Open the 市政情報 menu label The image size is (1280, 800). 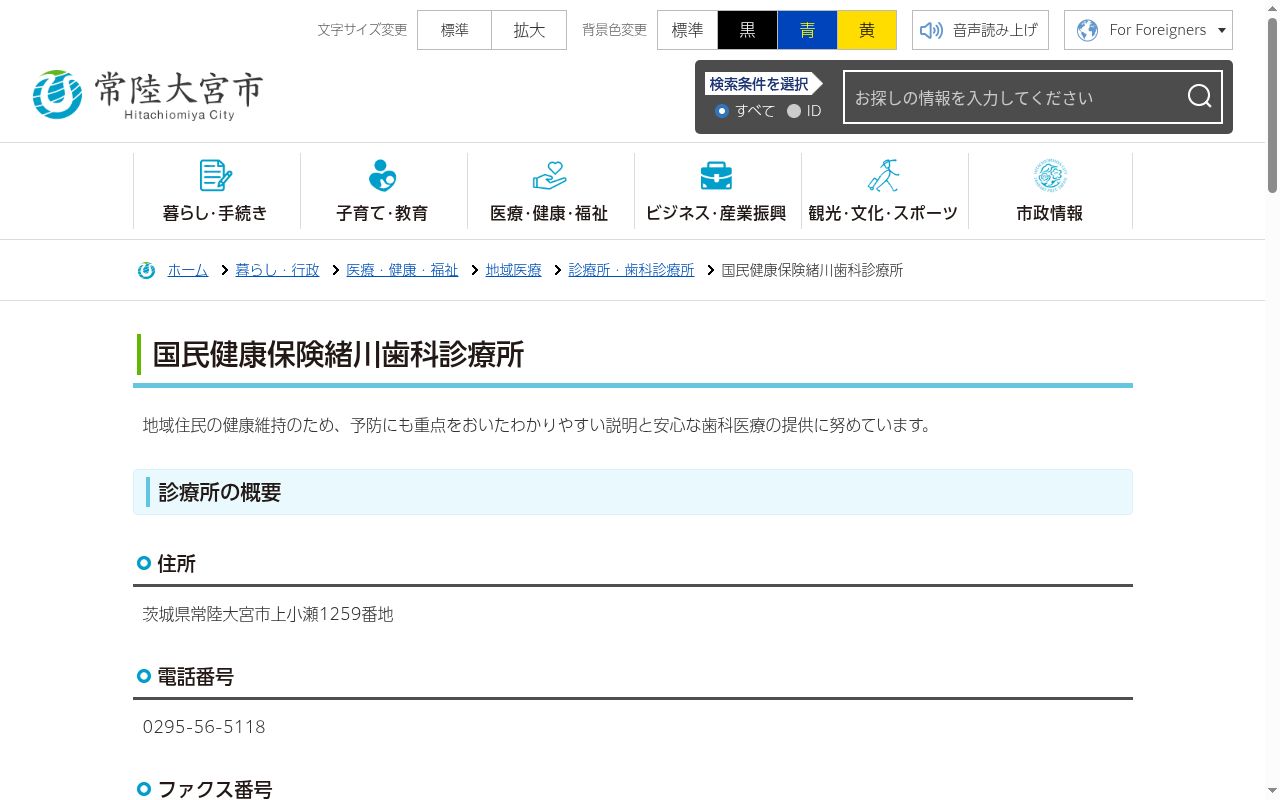click(x=1050, y=213)
